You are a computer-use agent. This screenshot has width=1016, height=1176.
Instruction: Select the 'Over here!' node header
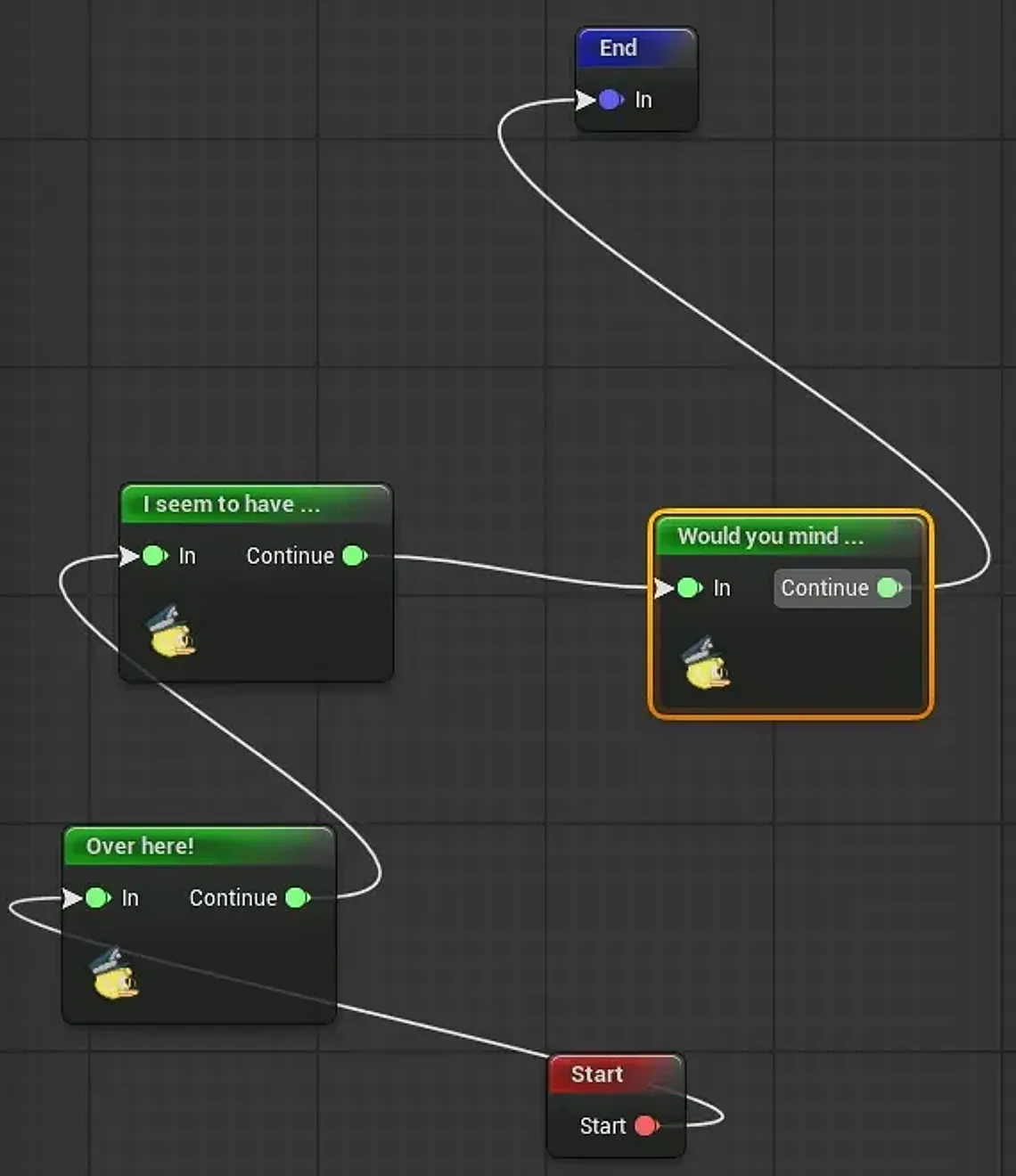pos(199,846)
